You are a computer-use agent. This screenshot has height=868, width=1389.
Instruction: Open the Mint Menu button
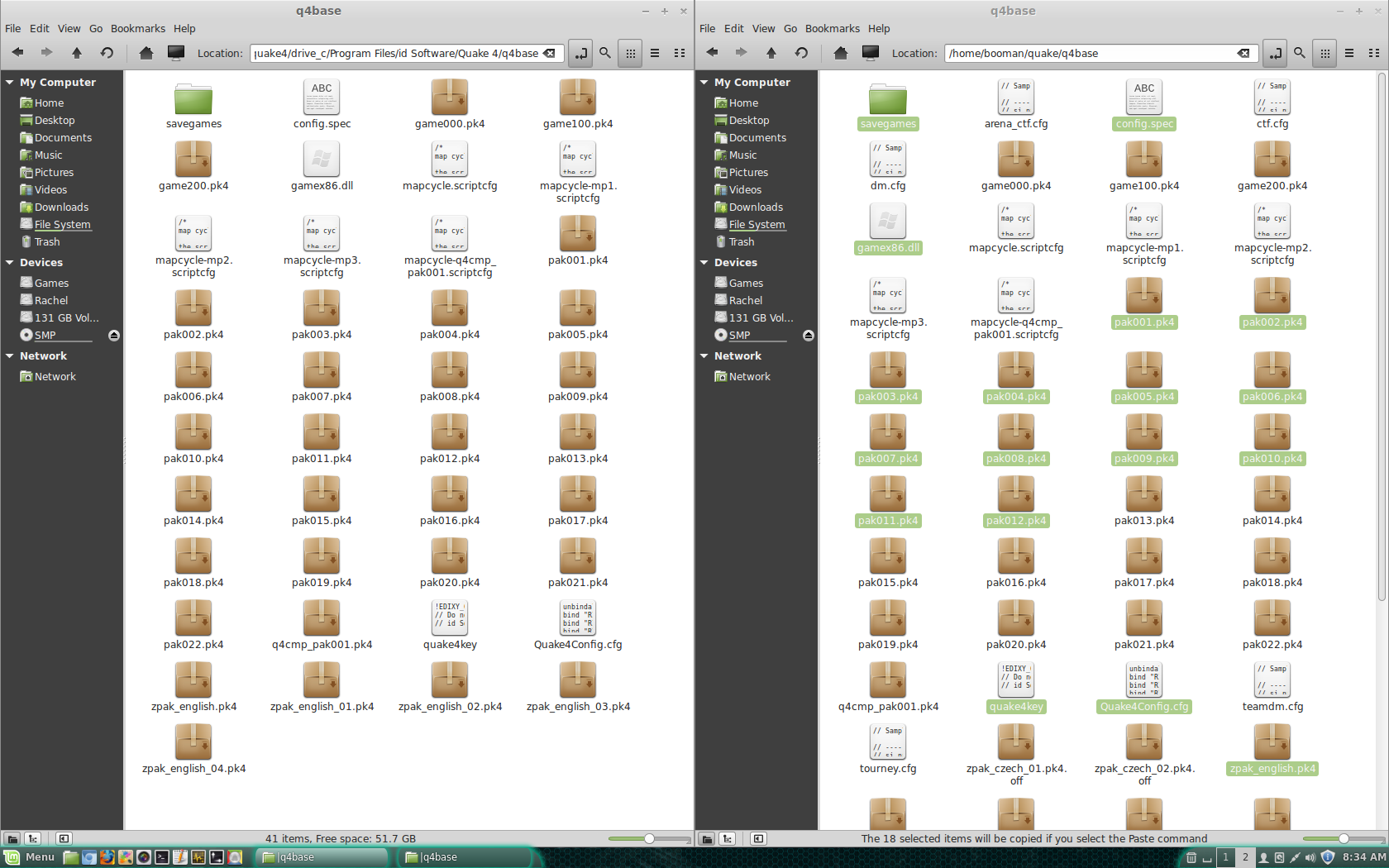point(31,857)
